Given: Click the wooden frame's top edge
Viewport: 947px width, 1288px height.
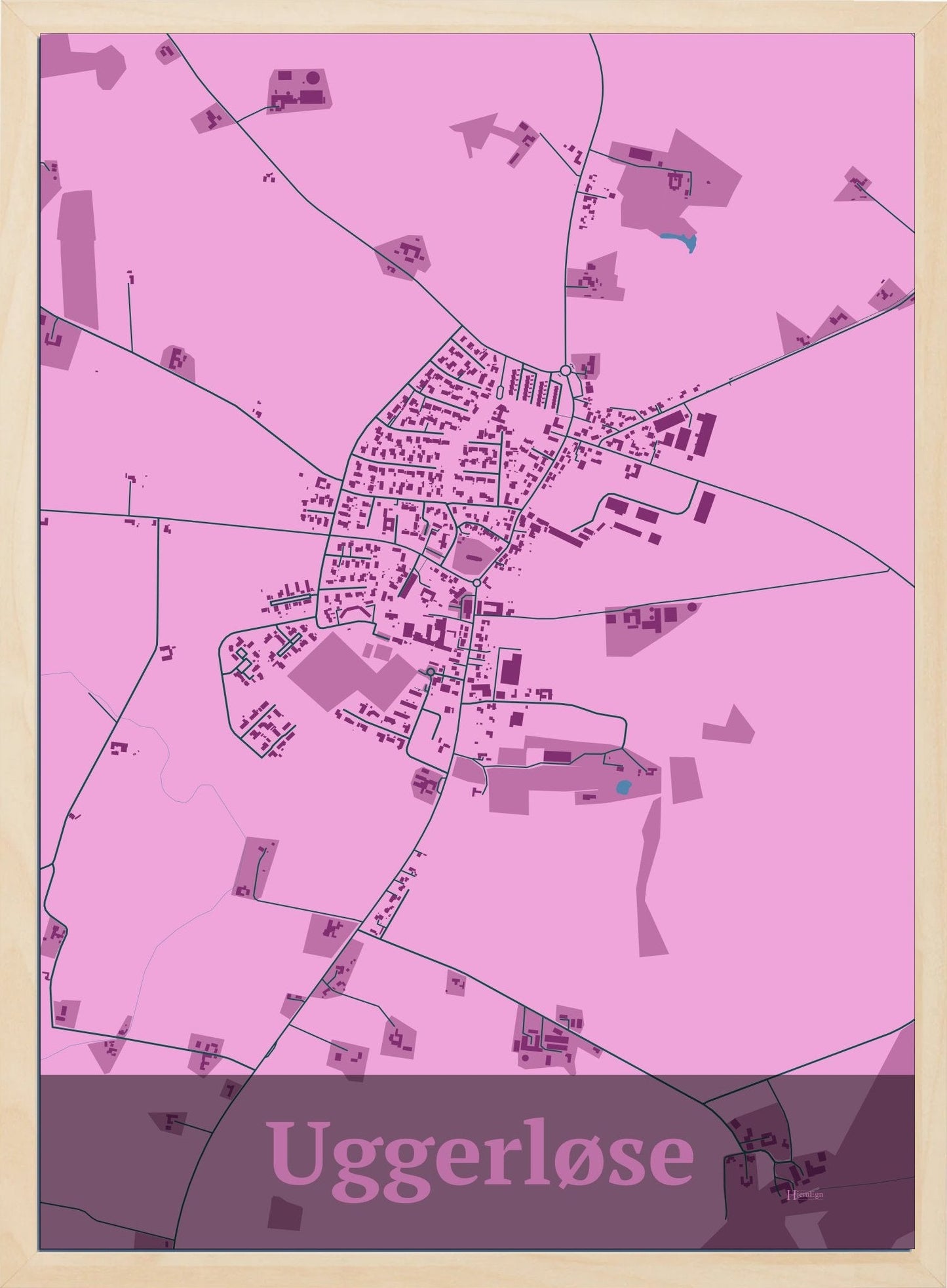Looking at the screenshot, I should coord(473,16).
